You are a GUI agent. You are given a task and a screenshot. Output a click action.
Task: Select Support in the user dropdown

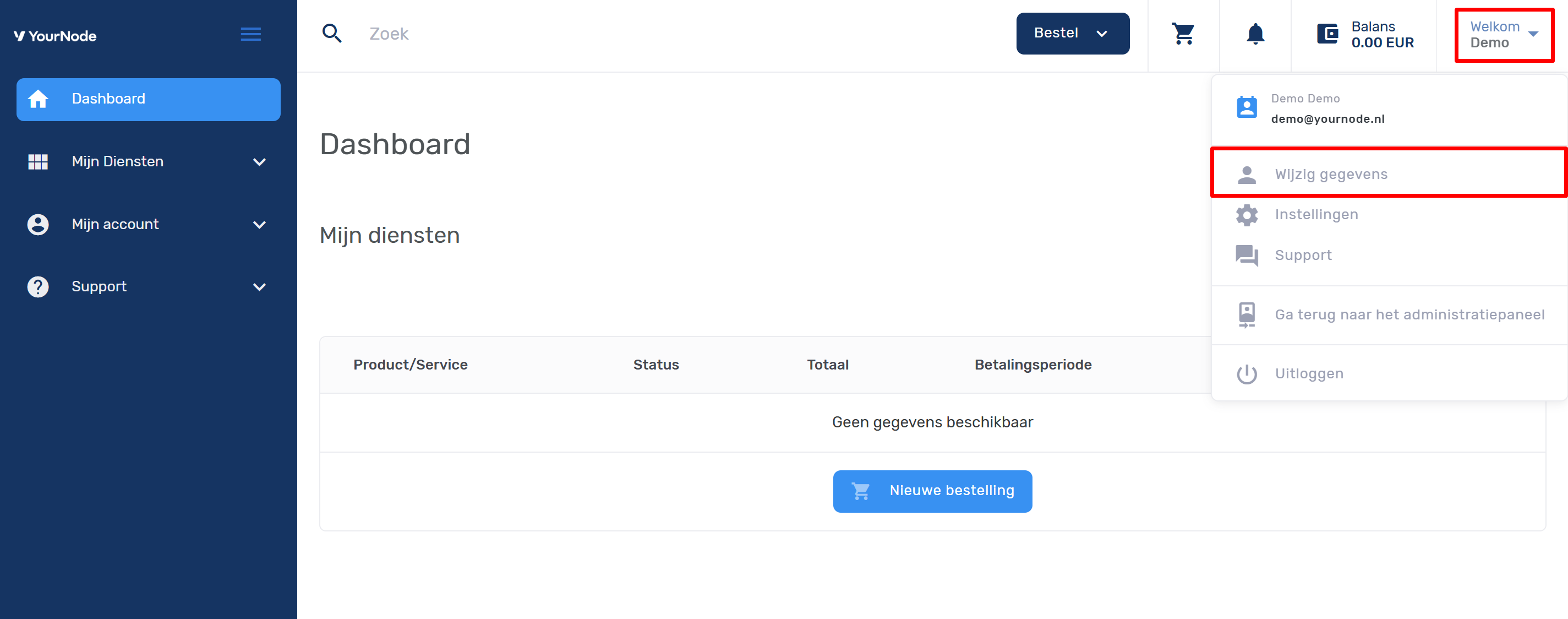pyautogui.click(x=1389, y=256)
